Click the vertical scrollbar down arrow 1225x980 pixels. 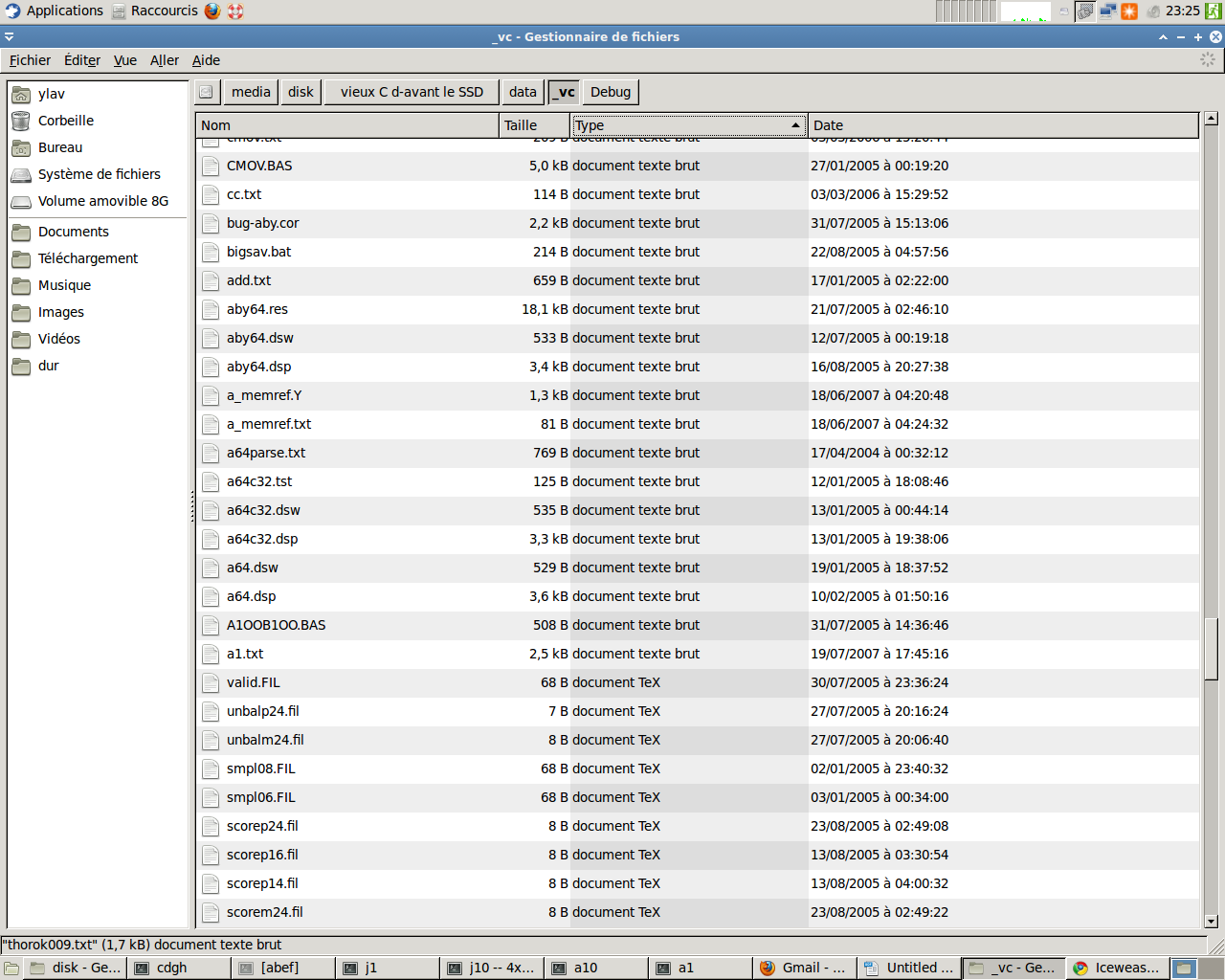click(1211, 921)
